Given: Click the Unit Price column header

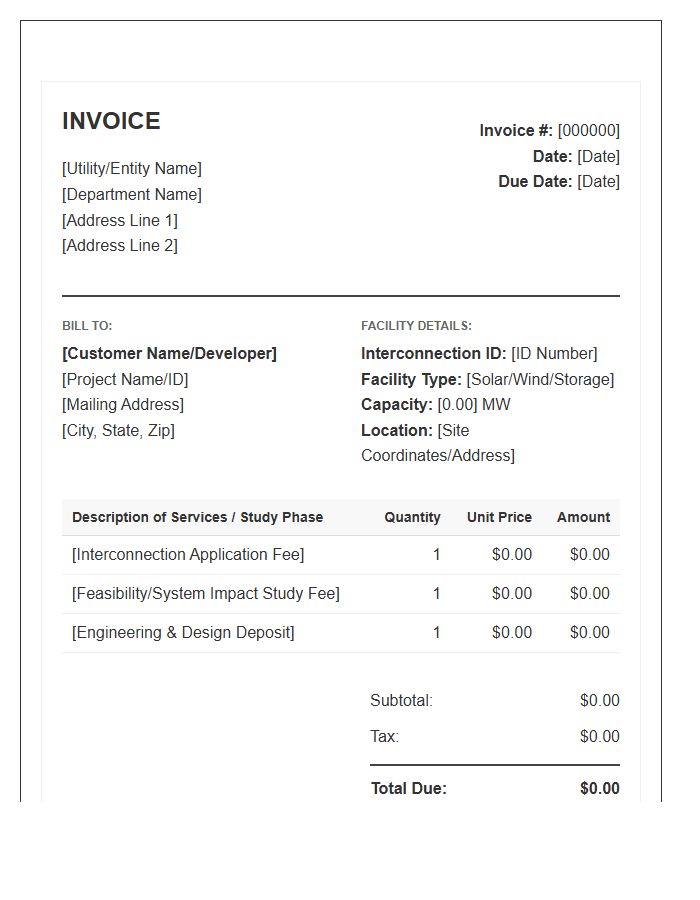Looking at the screenshot, I should tap(499, 518).
